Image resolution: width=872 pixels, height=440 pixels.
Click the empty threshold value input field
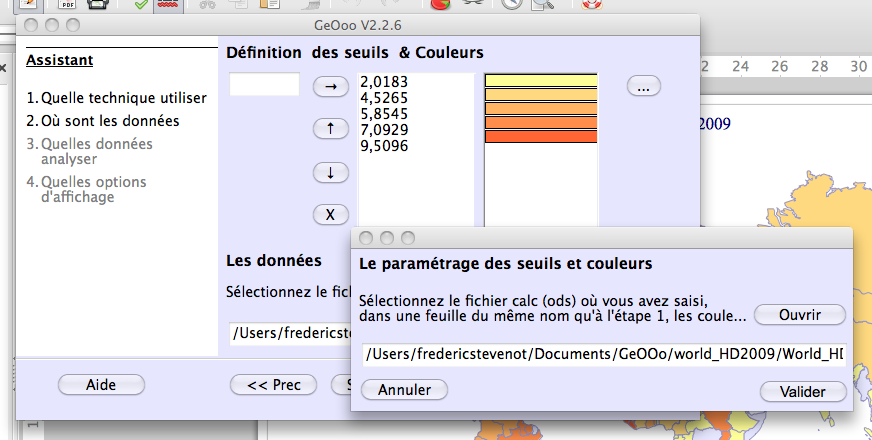click(265, 84)
